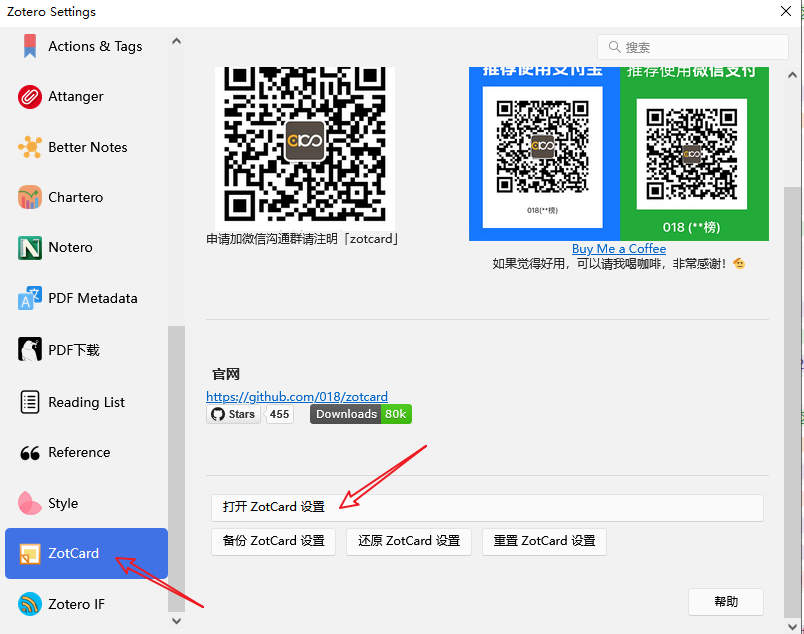Viewport: 804px width, 634px height.
Task: Close the Zotero Settings window
Action: coord(786,11)
